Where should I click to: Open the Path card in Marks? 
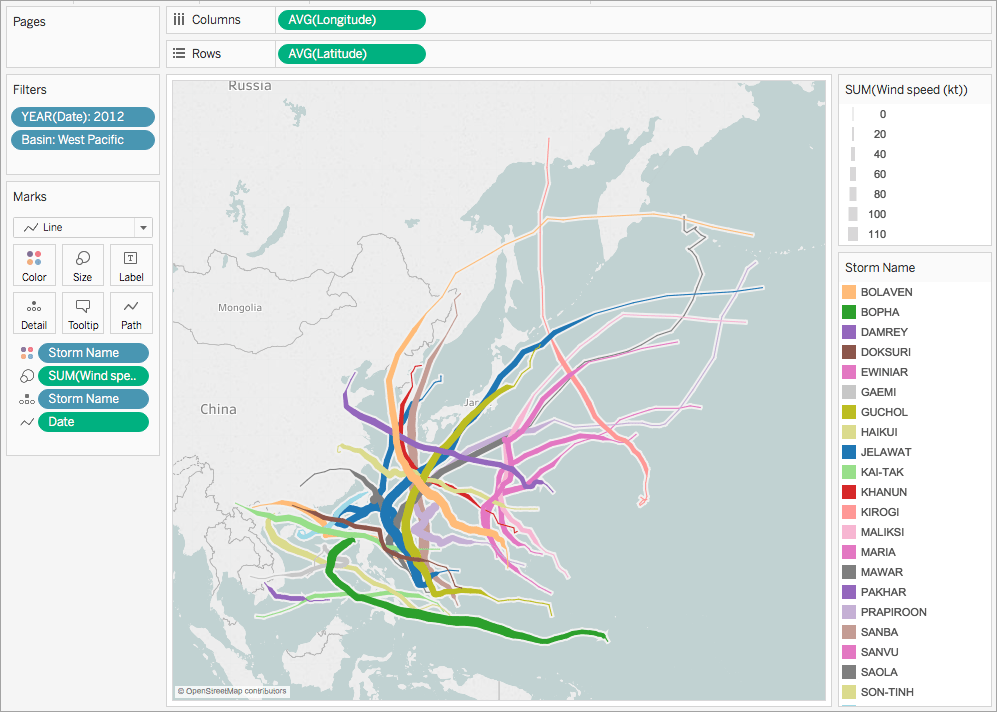[x=131, y=313]
